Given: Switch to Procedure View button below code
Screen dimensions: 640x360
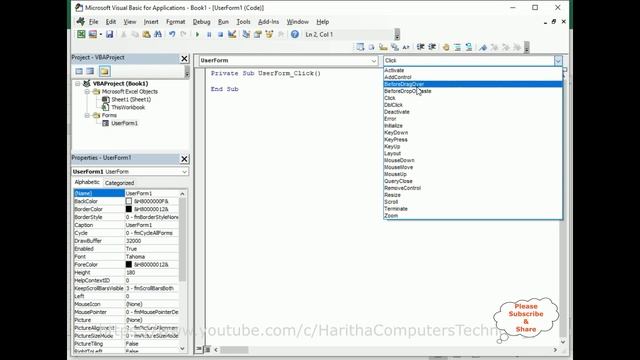Looking at the screenshot, I should [x=199, y=349].
